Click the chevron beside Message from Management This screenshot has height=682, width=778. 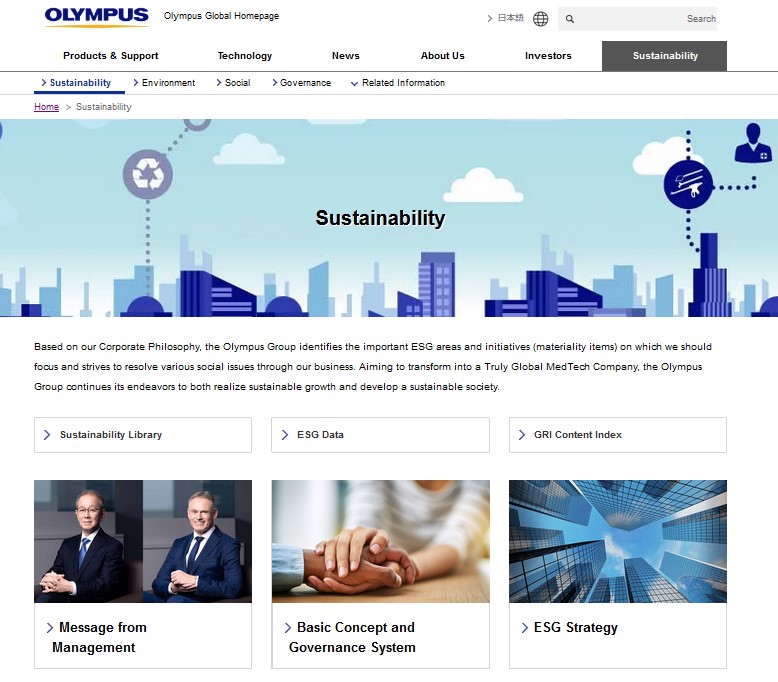50,628
